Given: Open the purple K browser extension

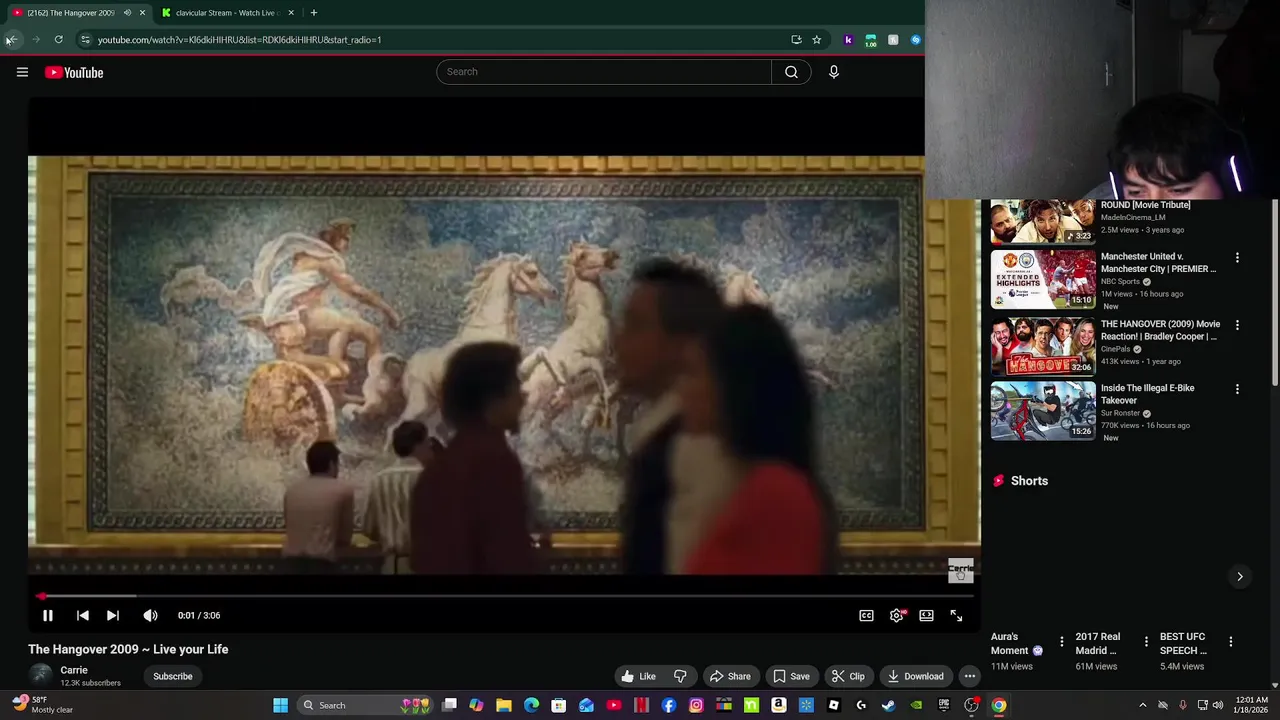Looking at the screenshot, I should 848,40.
